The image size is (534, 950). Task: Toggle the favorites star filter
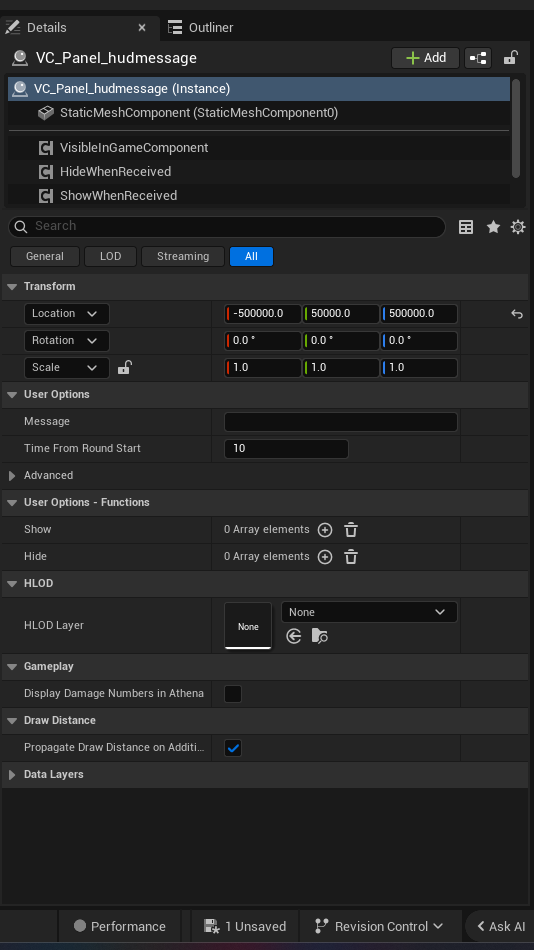point(493,227)
